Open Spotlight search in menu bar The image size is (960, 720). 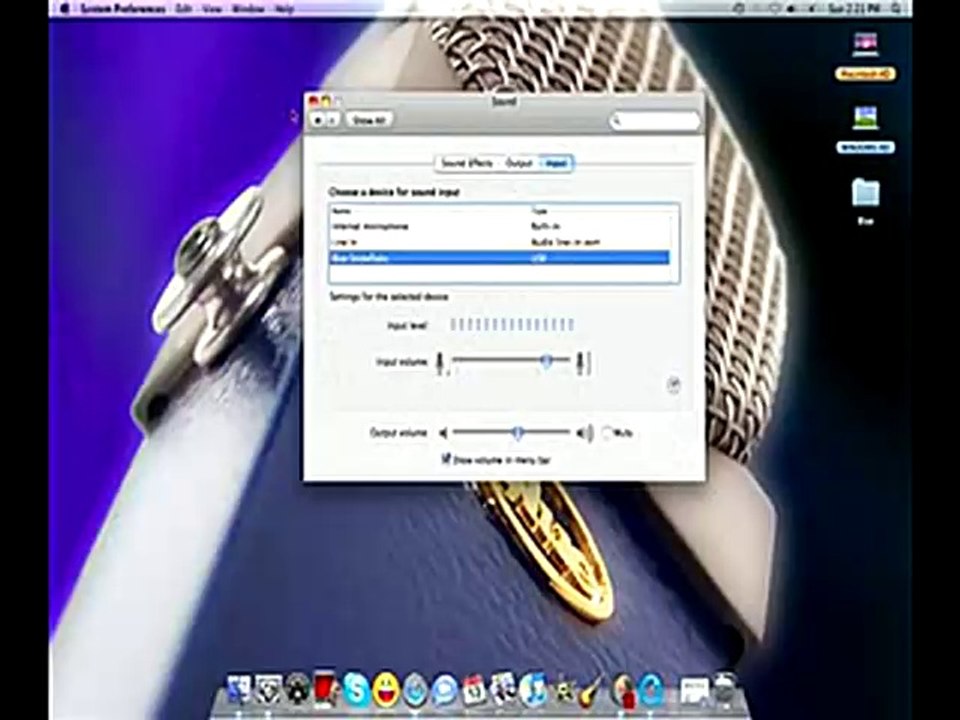click(898, 8)
